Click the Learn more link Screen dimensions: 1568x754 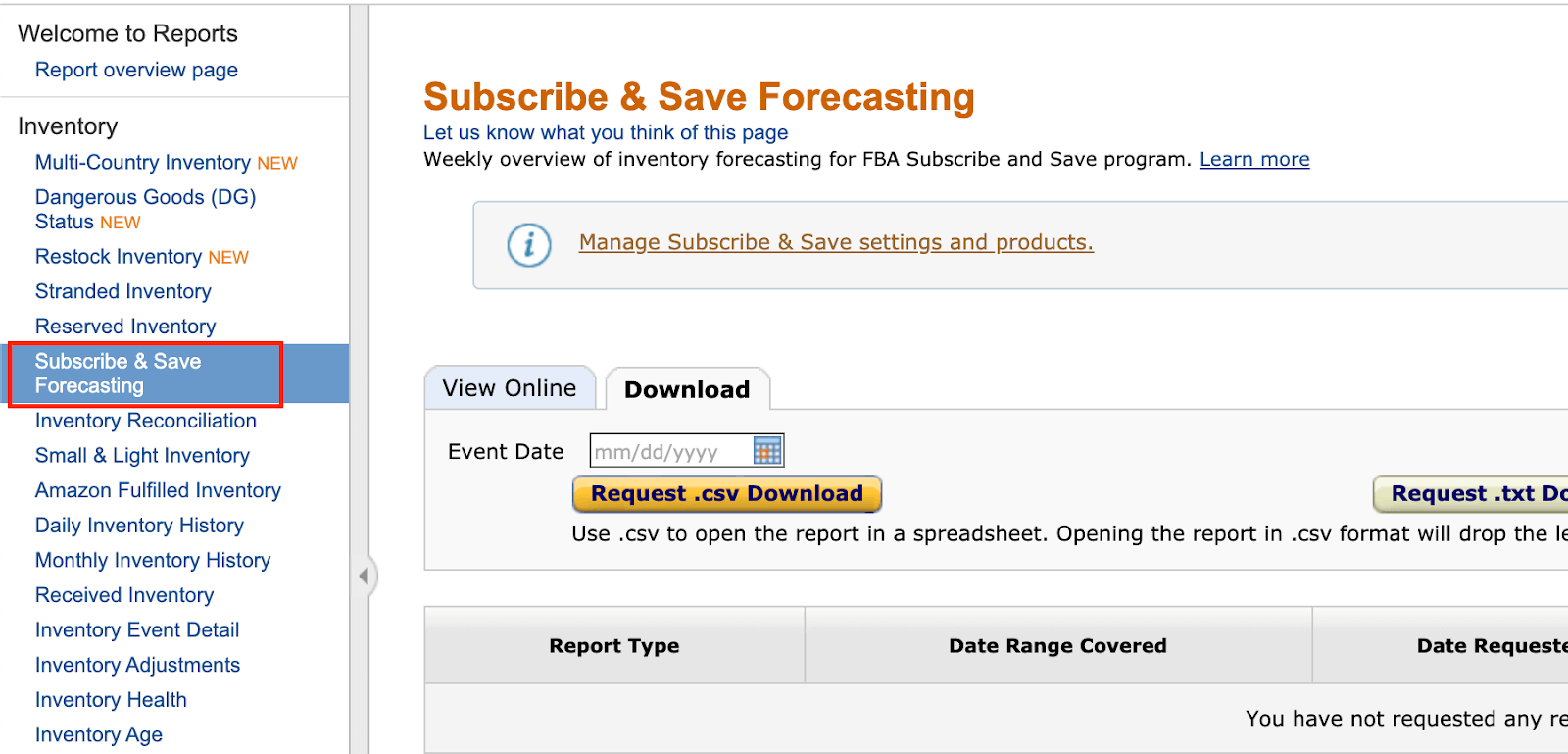[1254, 159]
